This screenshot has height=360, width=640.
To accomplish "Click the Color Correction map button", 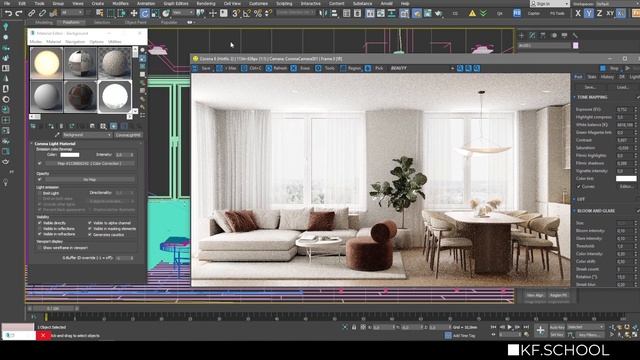I will pos(89,163).
